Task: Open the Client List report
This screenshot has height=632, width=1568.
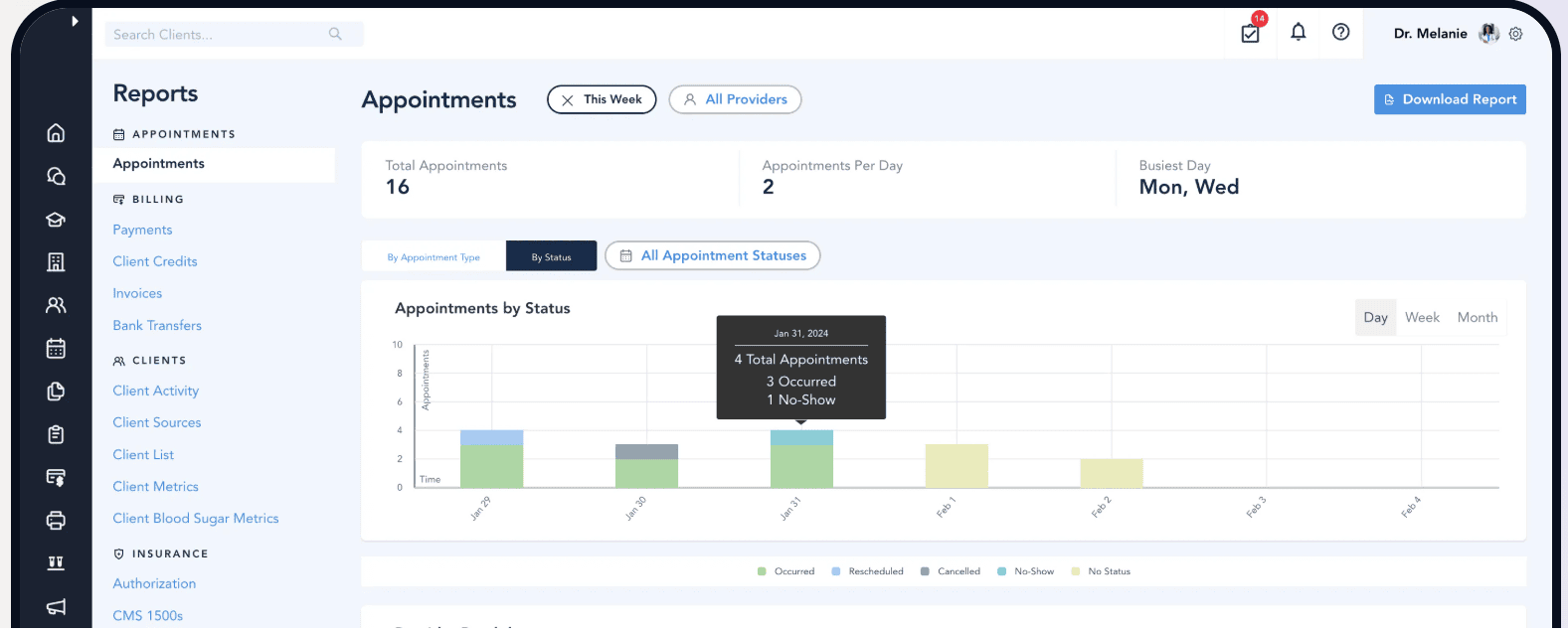Action: tap(143, 454)
